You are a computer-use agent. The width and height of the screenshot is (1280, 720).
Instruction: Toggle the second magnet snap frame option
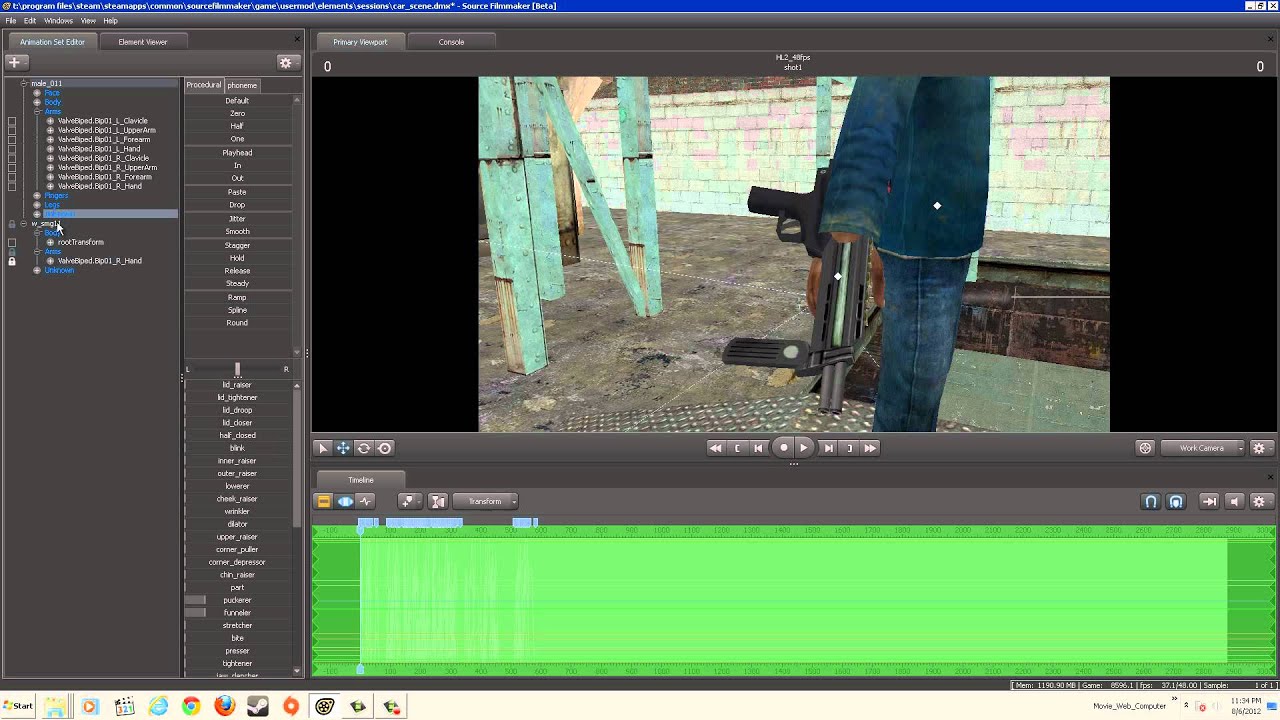(1176, 501)
